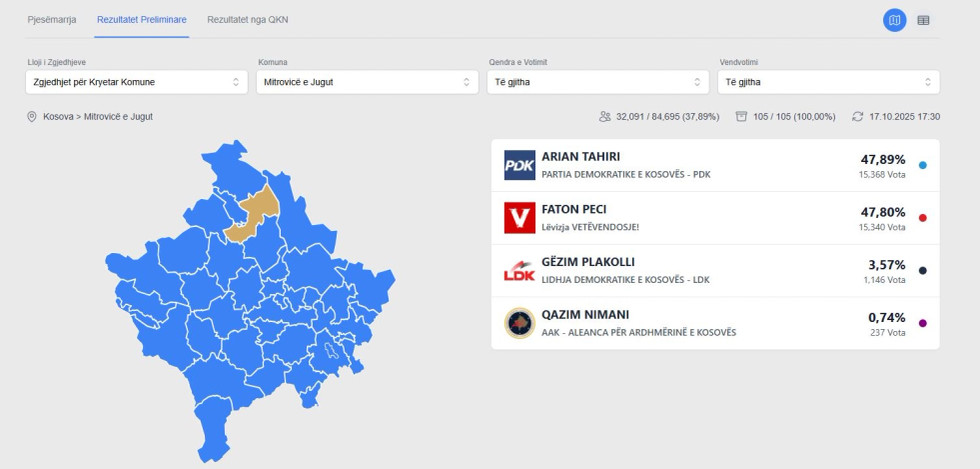Click the Kosova breadcrumb link
The height and width of the screenshot is (469, 980).
[58, 117]
